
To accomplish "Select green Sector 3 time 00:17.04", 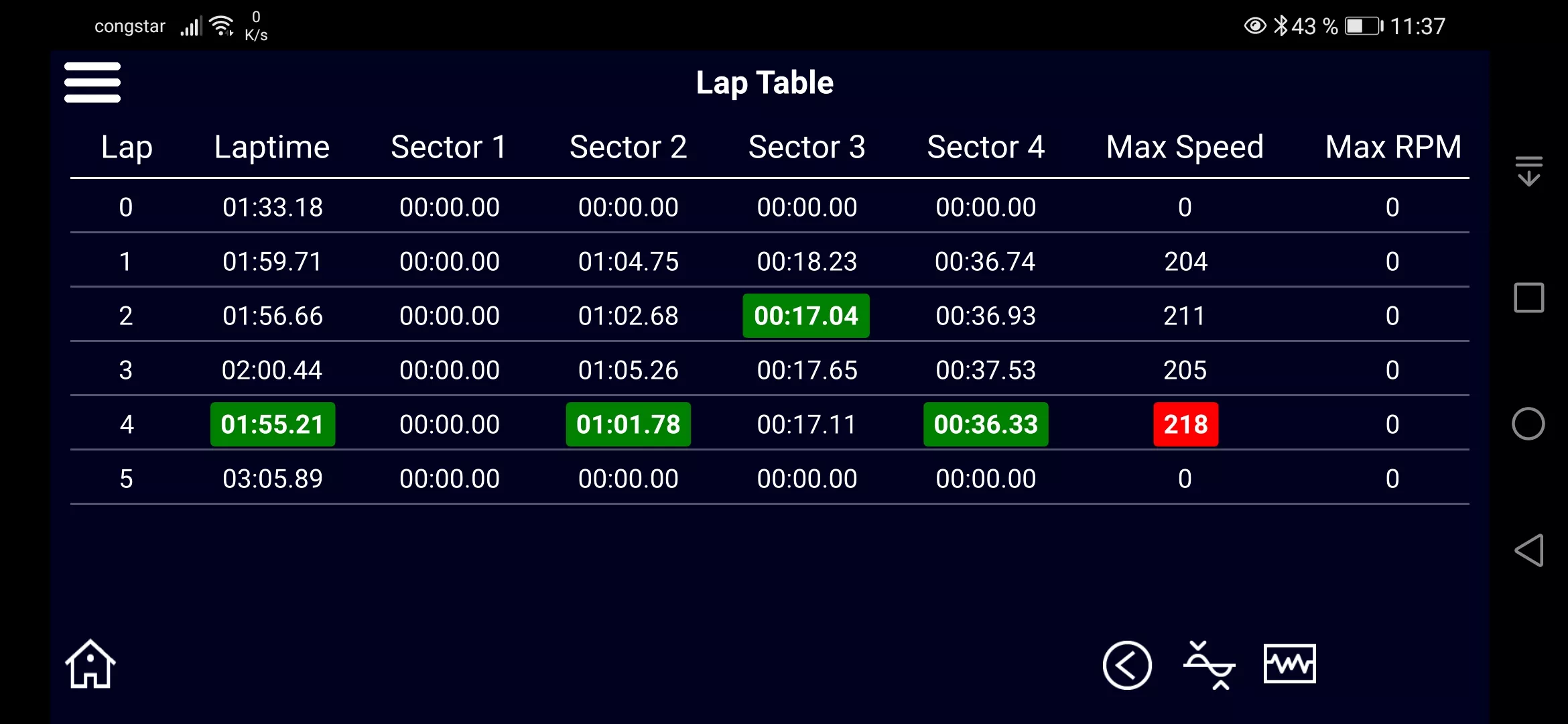I will 806,316.
